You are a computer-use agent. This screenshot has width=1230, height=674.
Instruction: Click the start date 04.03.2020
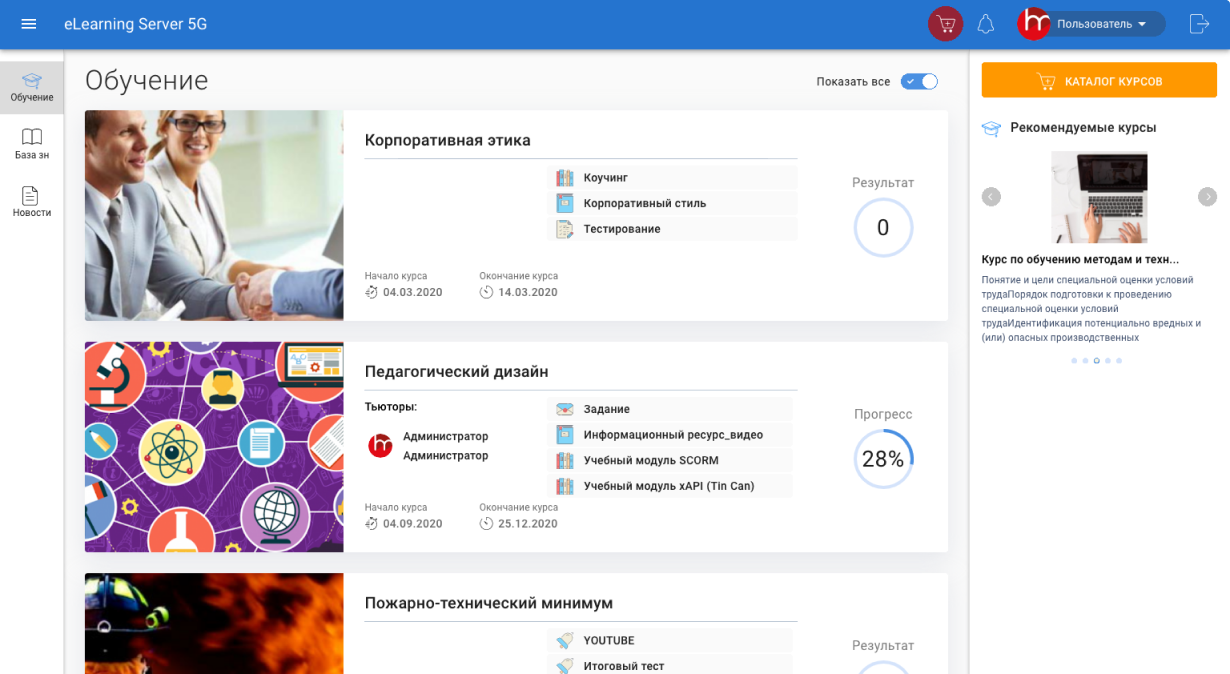(x=412, y=292)
